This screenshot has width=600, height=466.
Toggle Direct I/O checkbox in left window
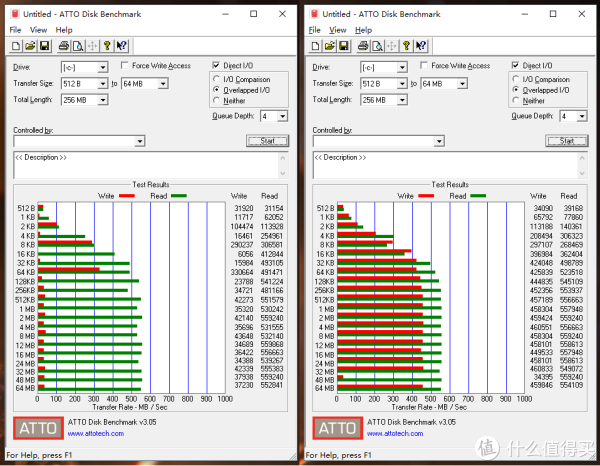tap(216, 65)
